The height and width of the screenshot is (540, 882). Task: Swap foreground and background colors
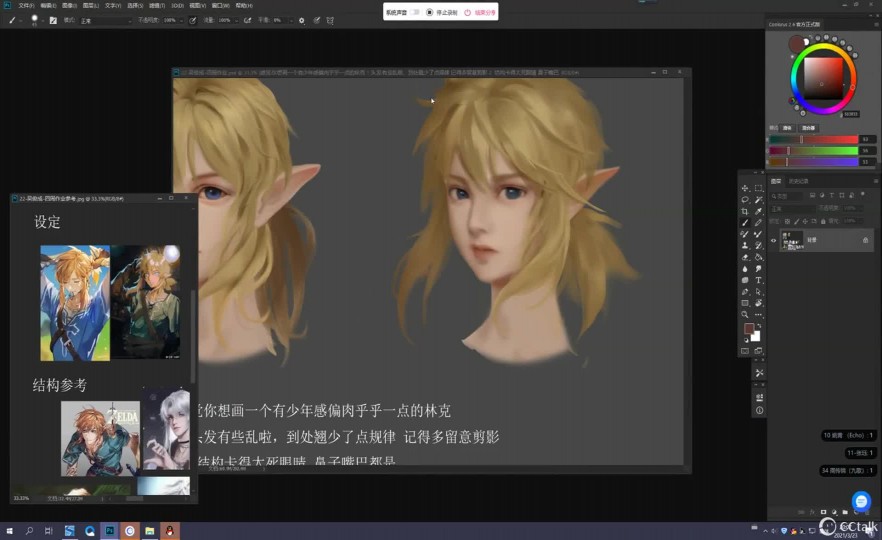click(759, 326)
